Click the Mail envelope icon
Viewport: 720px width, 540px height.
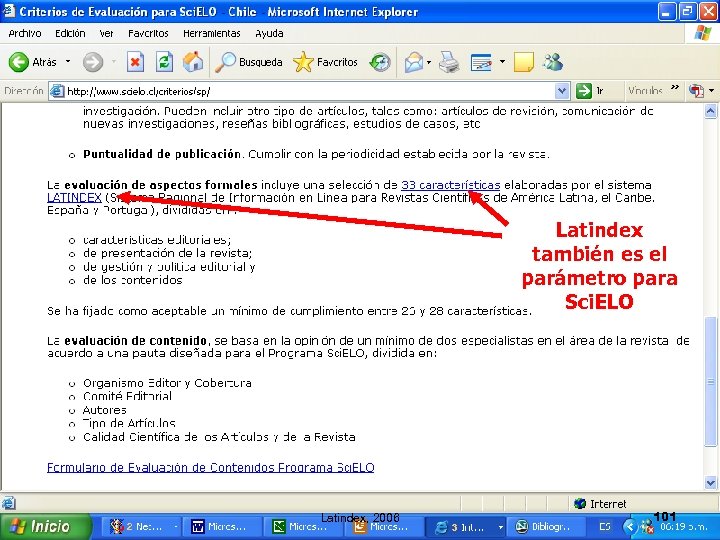coord(414,62)
